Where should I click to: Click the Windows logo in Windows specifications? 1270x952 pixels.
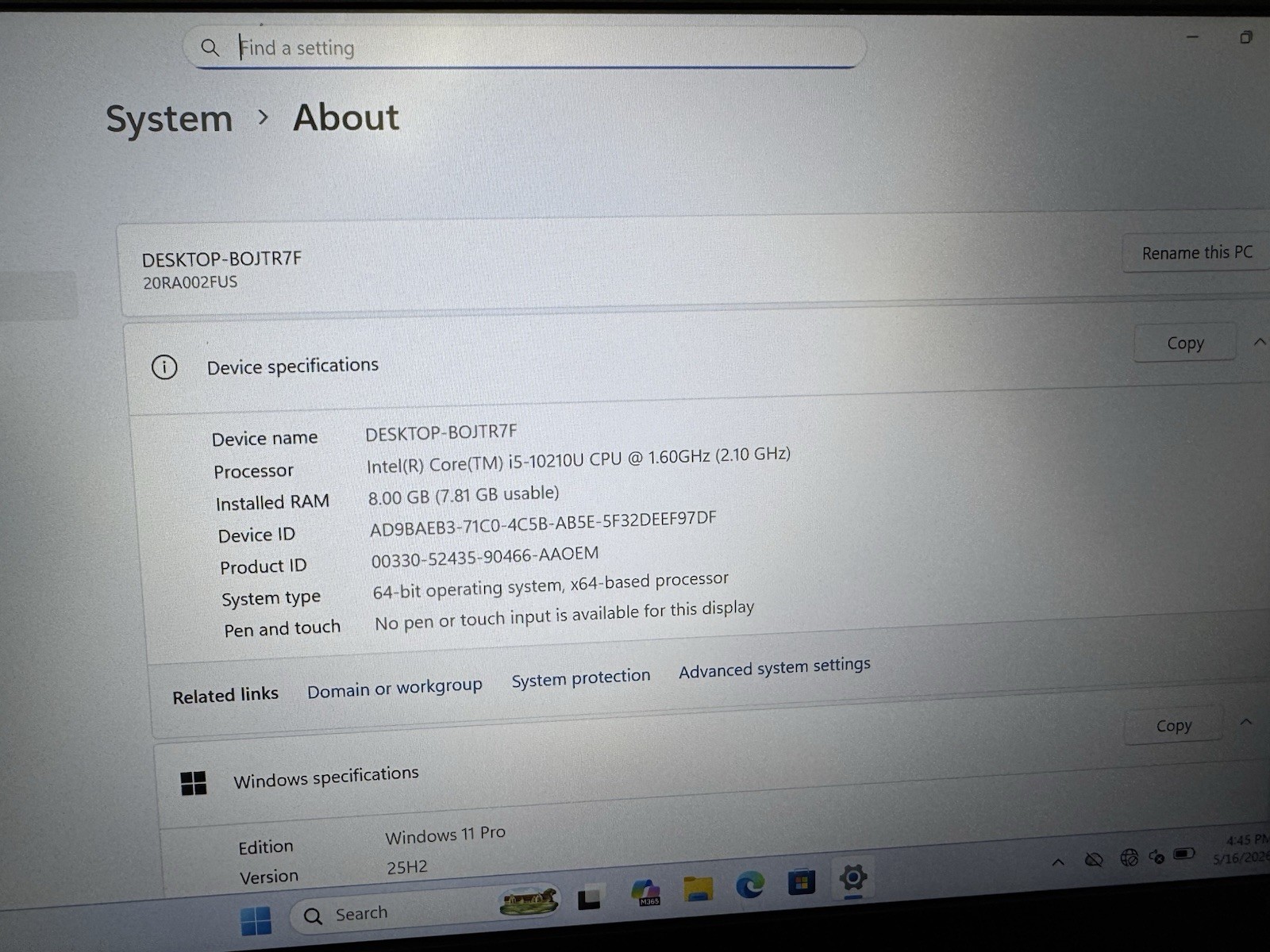click(x=194, y=783)
